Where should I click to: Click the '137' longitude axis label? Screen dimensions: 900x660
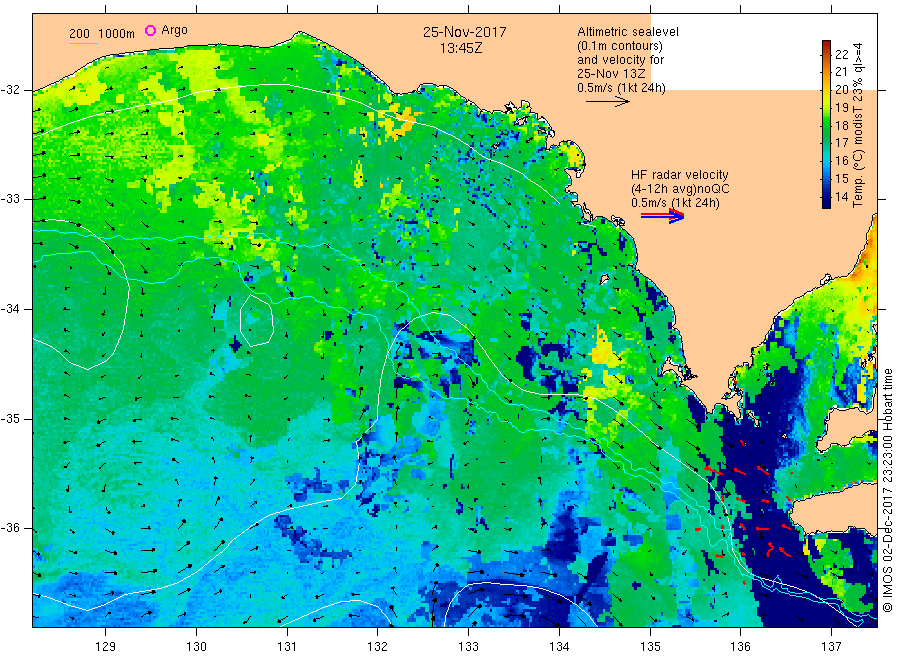(831, 647)
